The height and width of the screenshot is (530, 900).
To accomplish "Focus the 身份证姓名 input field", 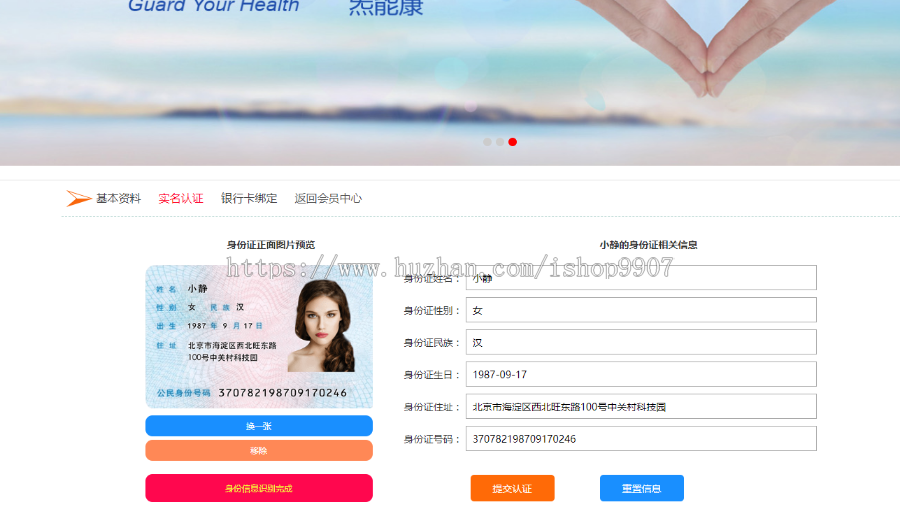I will (x=641, y=278).
